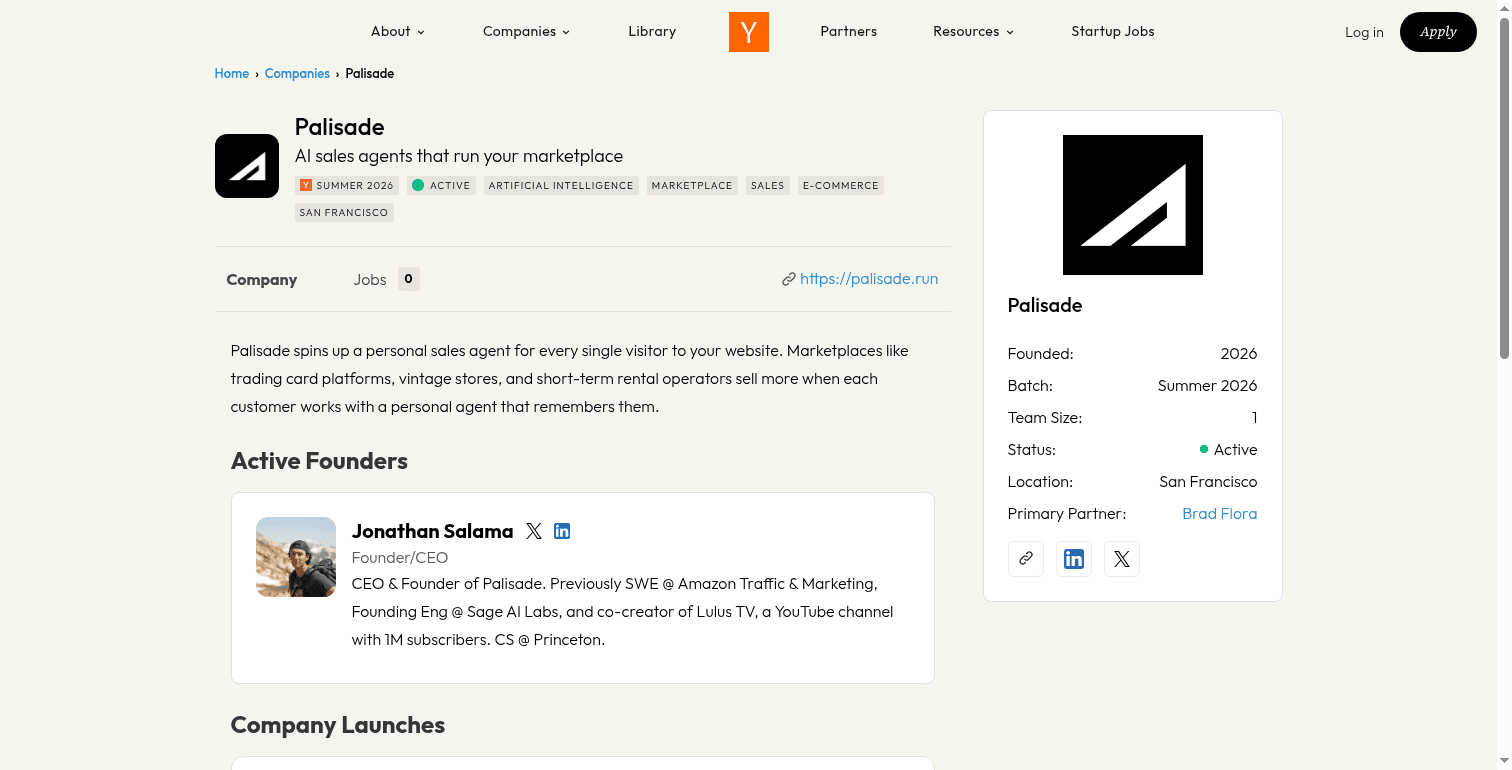
Task: Click the small Palisade logo beside the title
Action: pos(247,166)
